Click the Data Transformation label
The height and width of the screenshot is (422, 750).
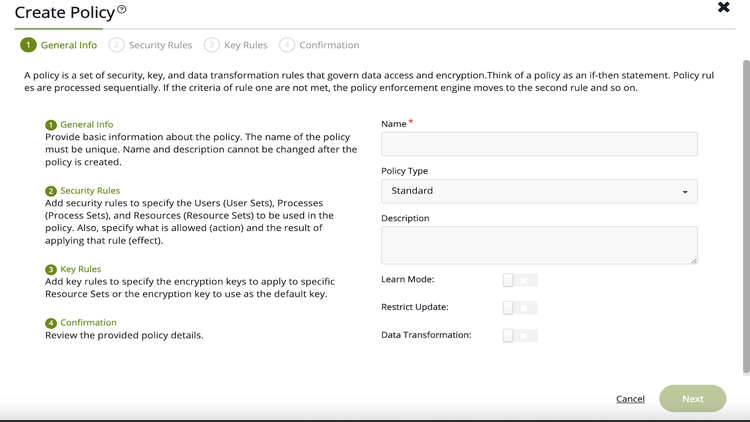click(426, 334)
